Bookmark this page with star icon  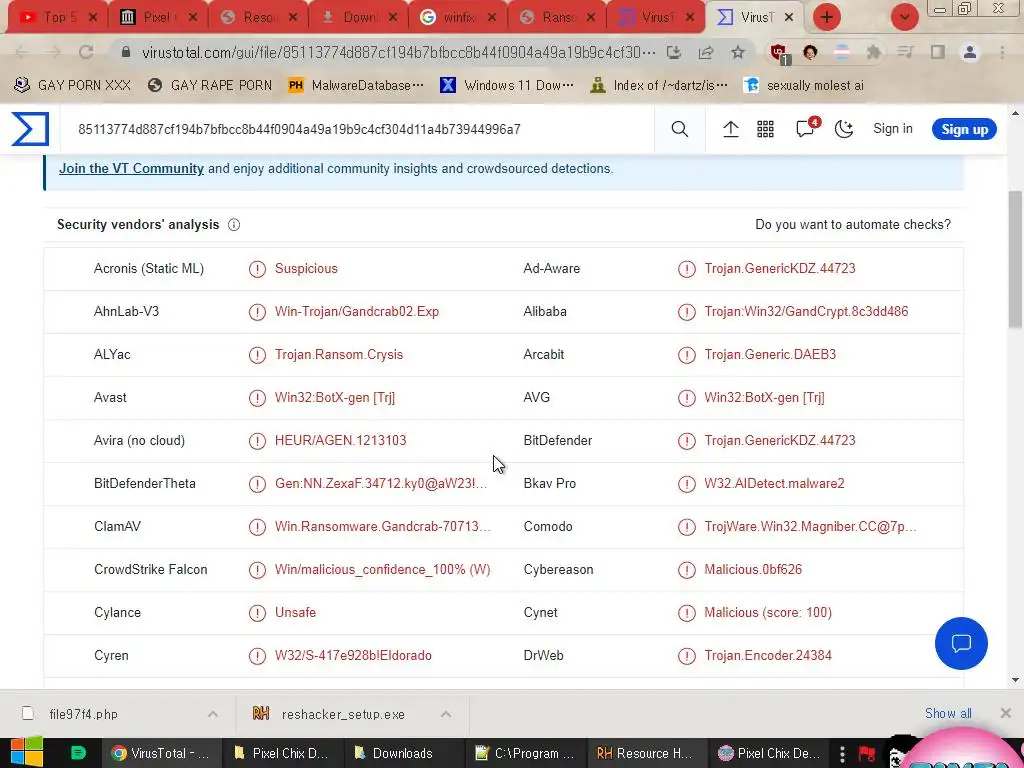click(738, 52)
